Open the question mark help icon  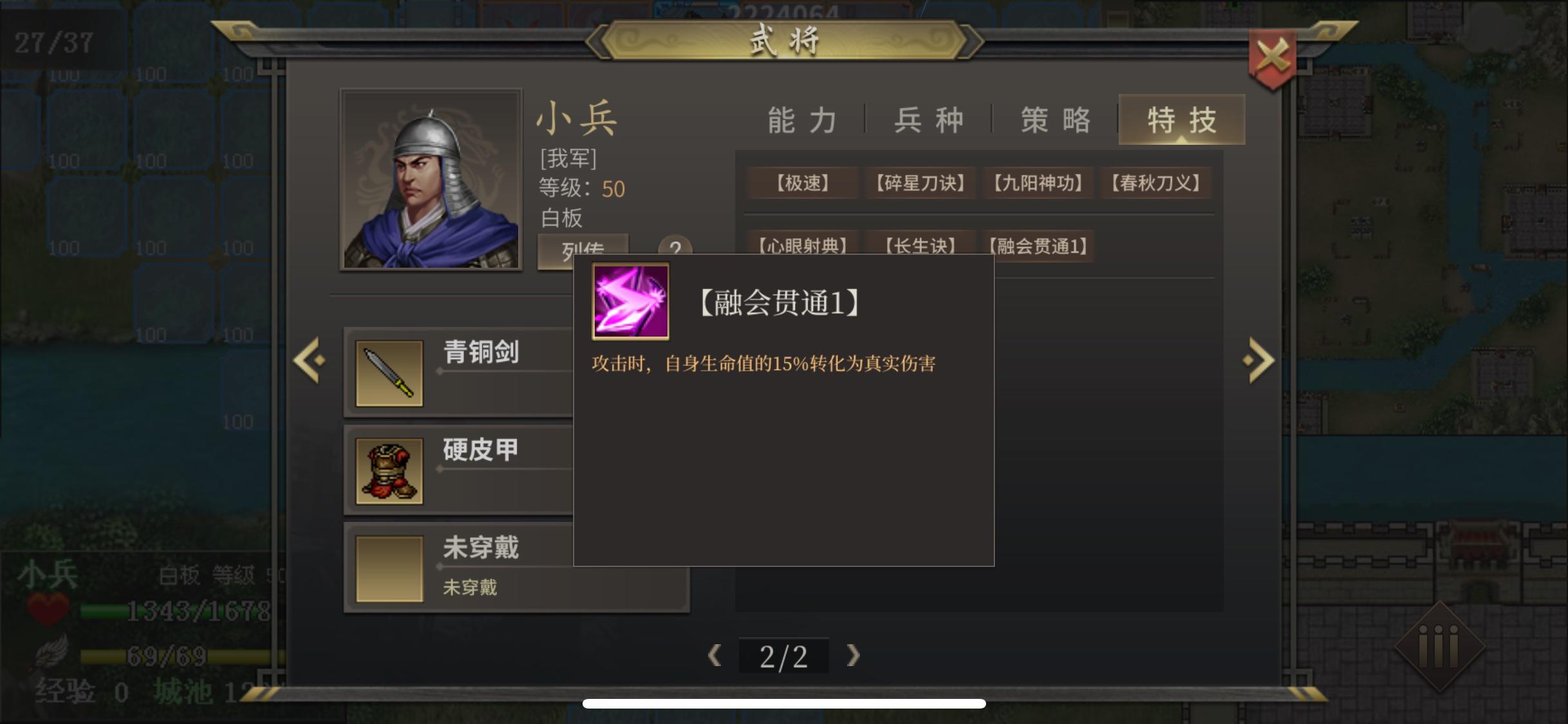coord(675,246)
